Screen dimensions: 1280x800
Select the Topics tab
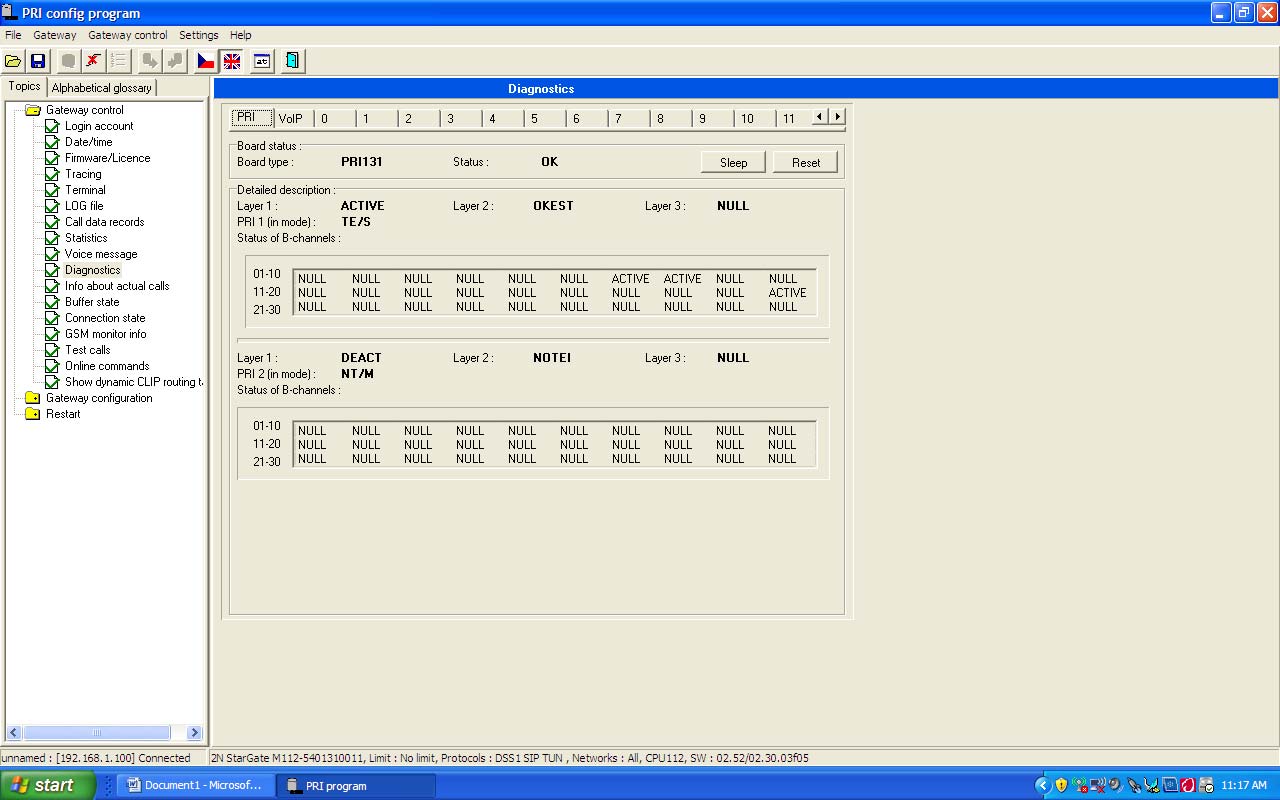(x=25, y=87)
